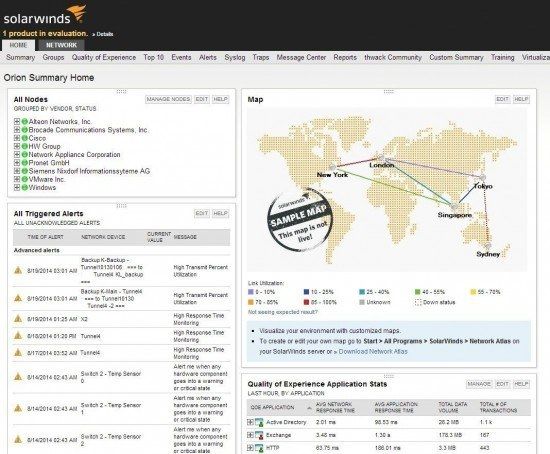Click the green status icon for HW Group

click(25, 146)
